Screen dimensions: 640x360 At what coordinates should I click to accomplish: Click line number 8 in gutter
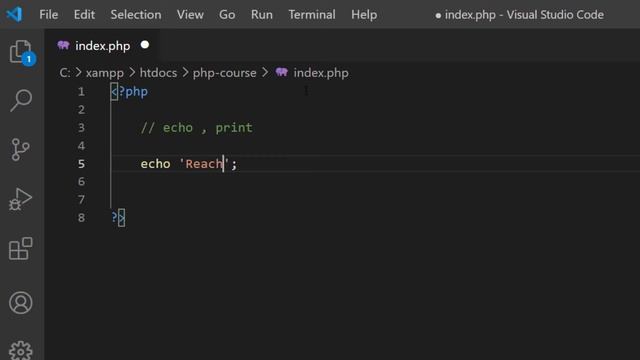coord(81,218)
